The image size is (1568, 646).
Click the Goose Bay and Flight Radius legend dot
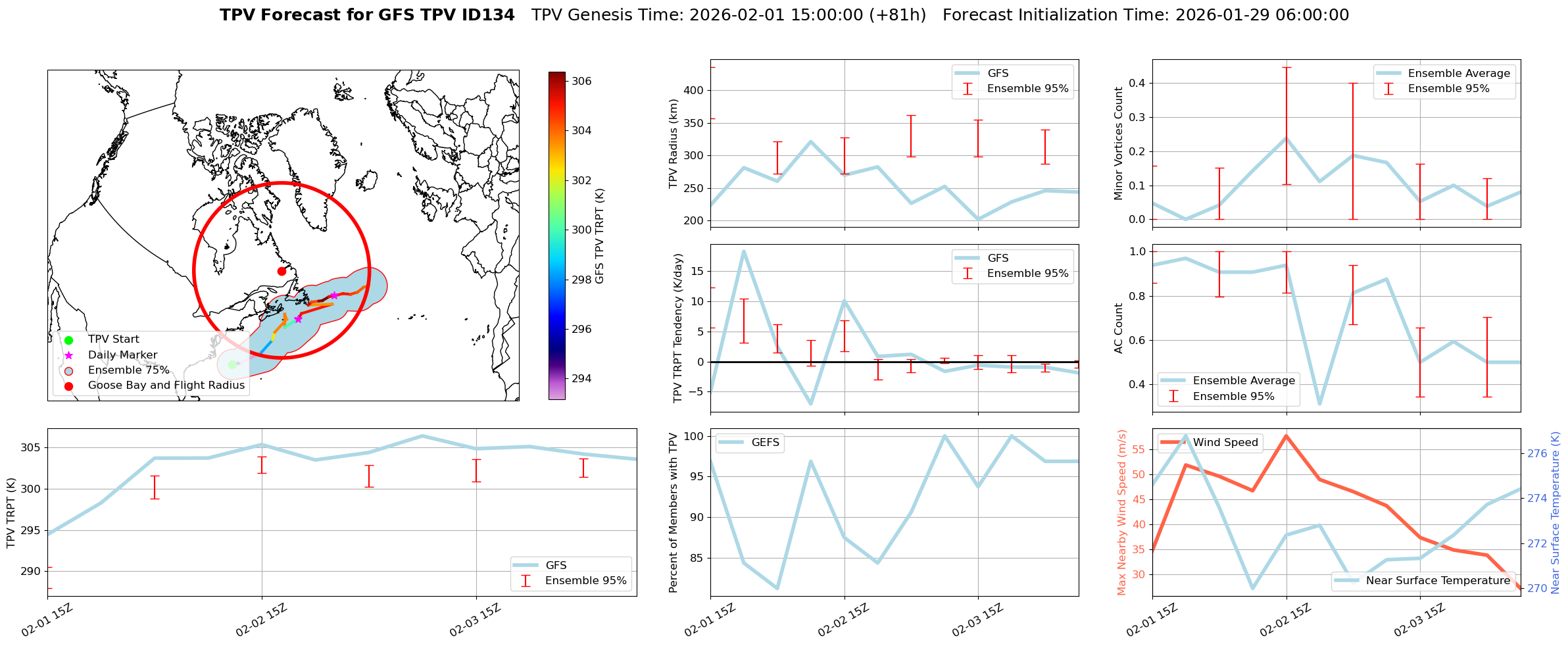pos(68,385)
